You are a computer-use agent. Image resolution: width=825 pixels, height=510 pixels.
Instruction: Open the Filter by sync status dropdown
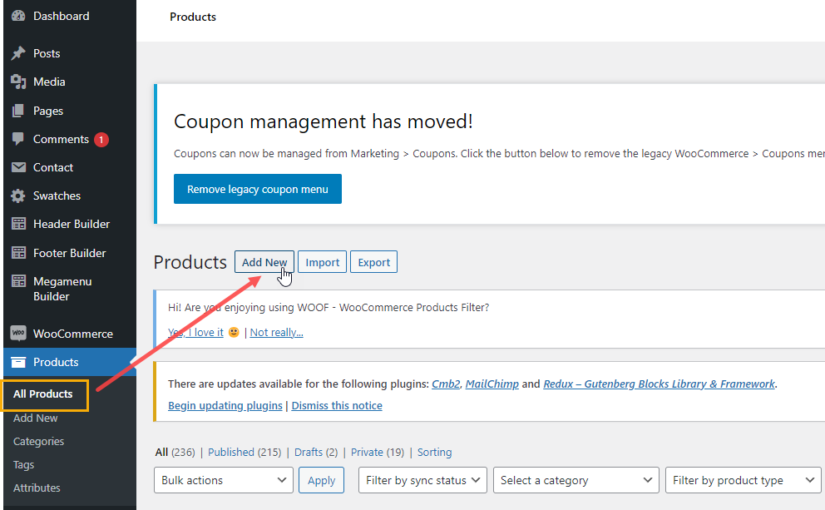[x=422, y=480]
